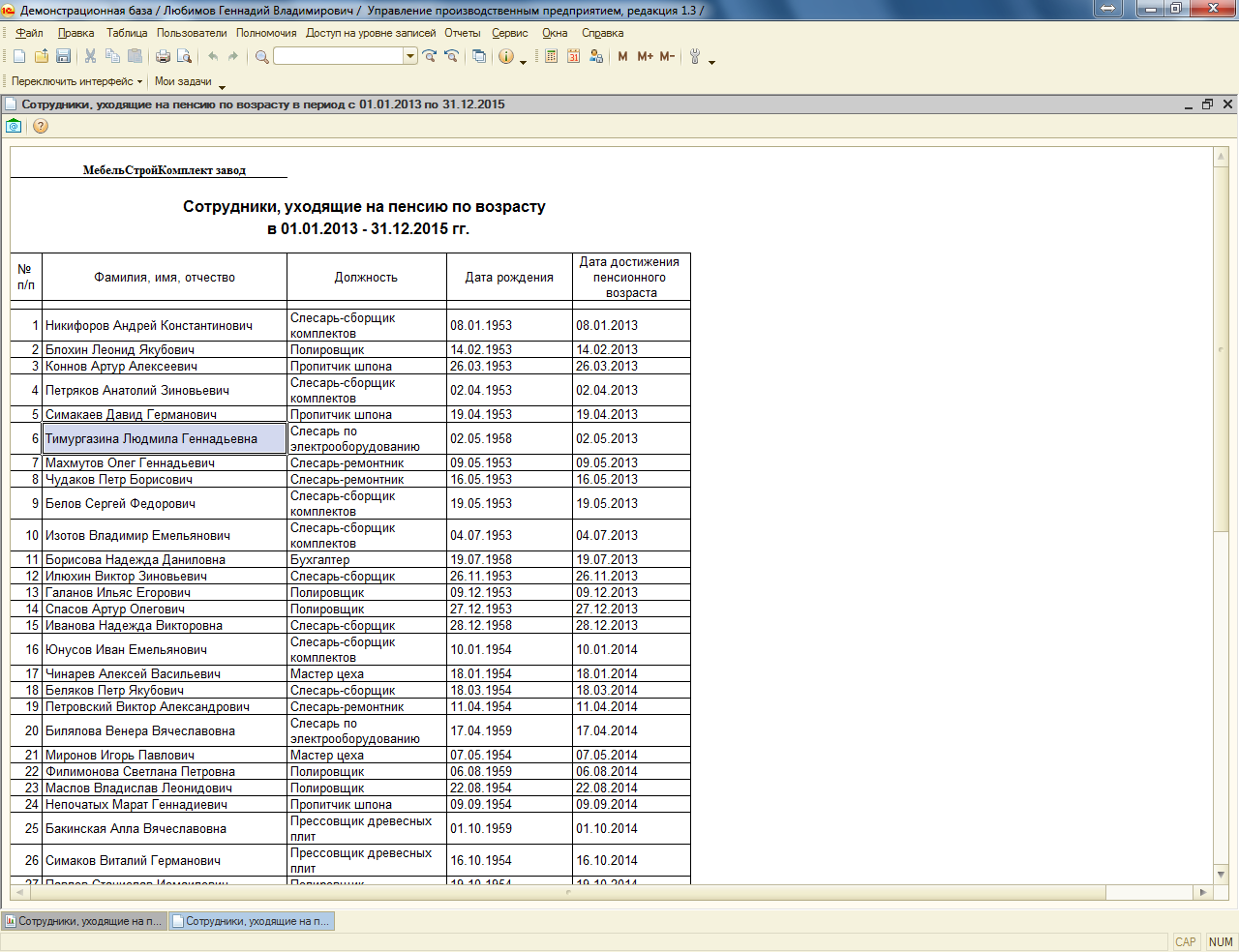Viewport: 1239px width, 952px height.
Task: Click the orange info help icon
Action: [x=506, y=57]
